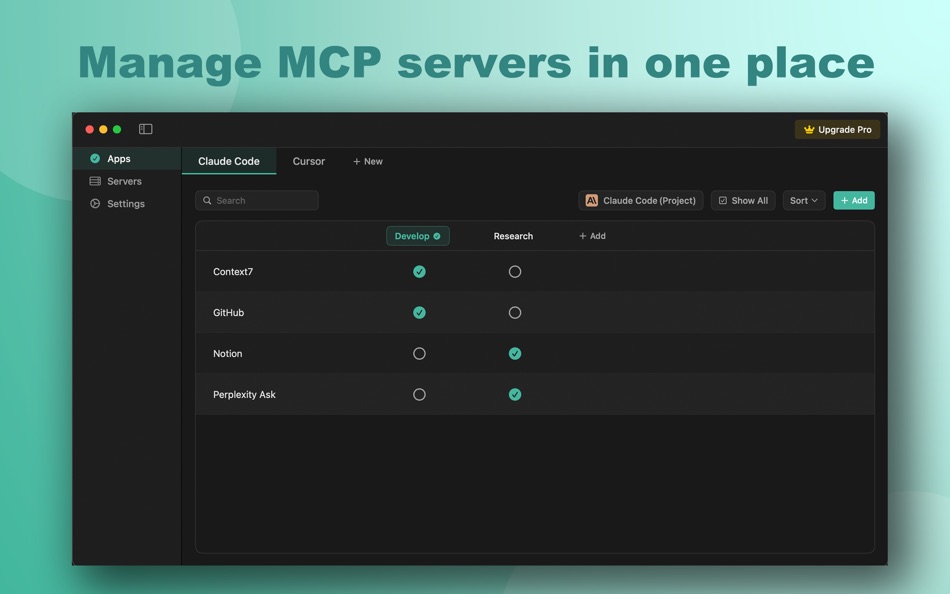Switch to the Claude Code tab

coord(229,161)
